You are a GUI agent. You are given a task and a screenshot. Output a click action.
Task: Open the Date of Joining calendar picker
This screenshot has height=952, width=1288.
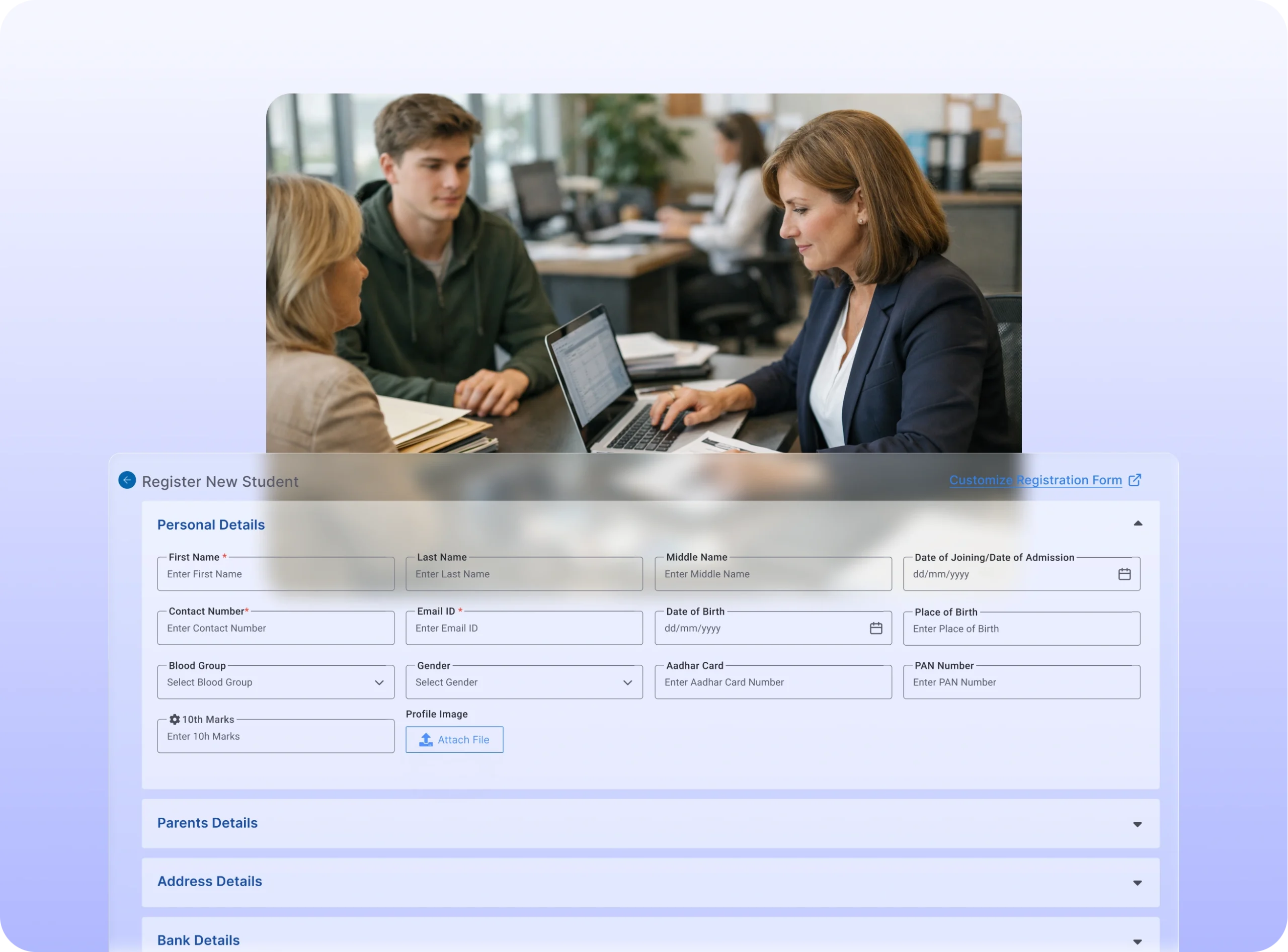1123,574
